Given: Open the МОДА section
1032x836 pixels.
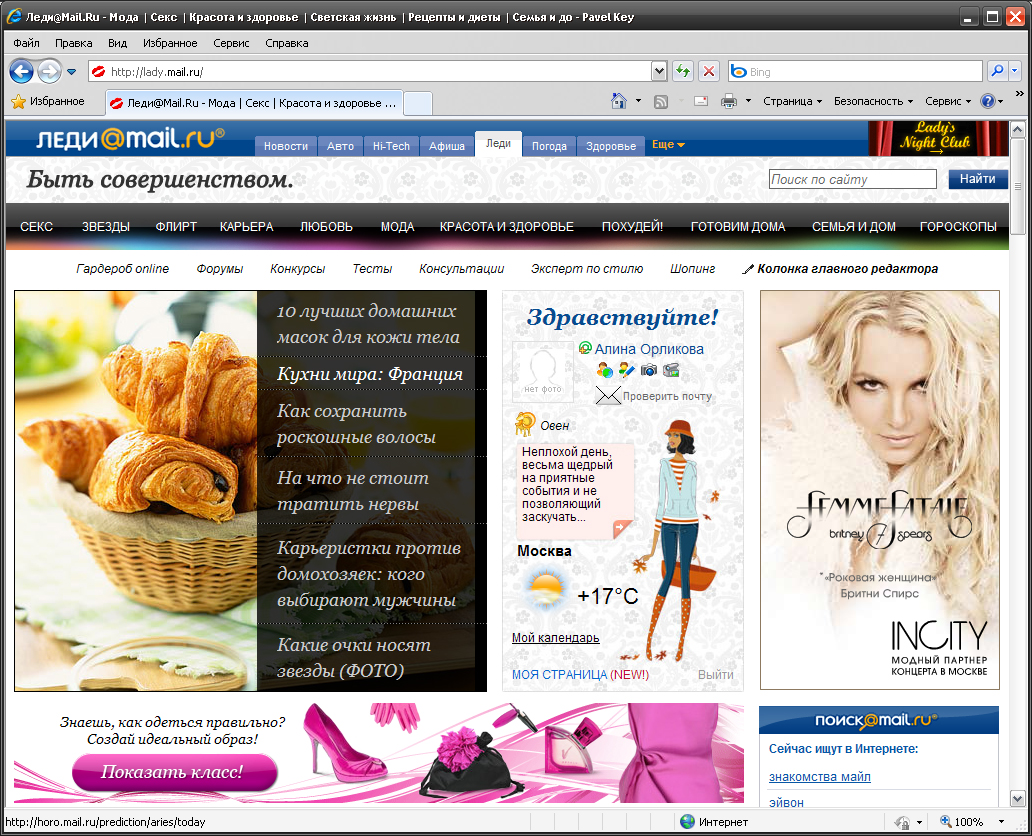Looking at the screenshot, I should [398, 226].
